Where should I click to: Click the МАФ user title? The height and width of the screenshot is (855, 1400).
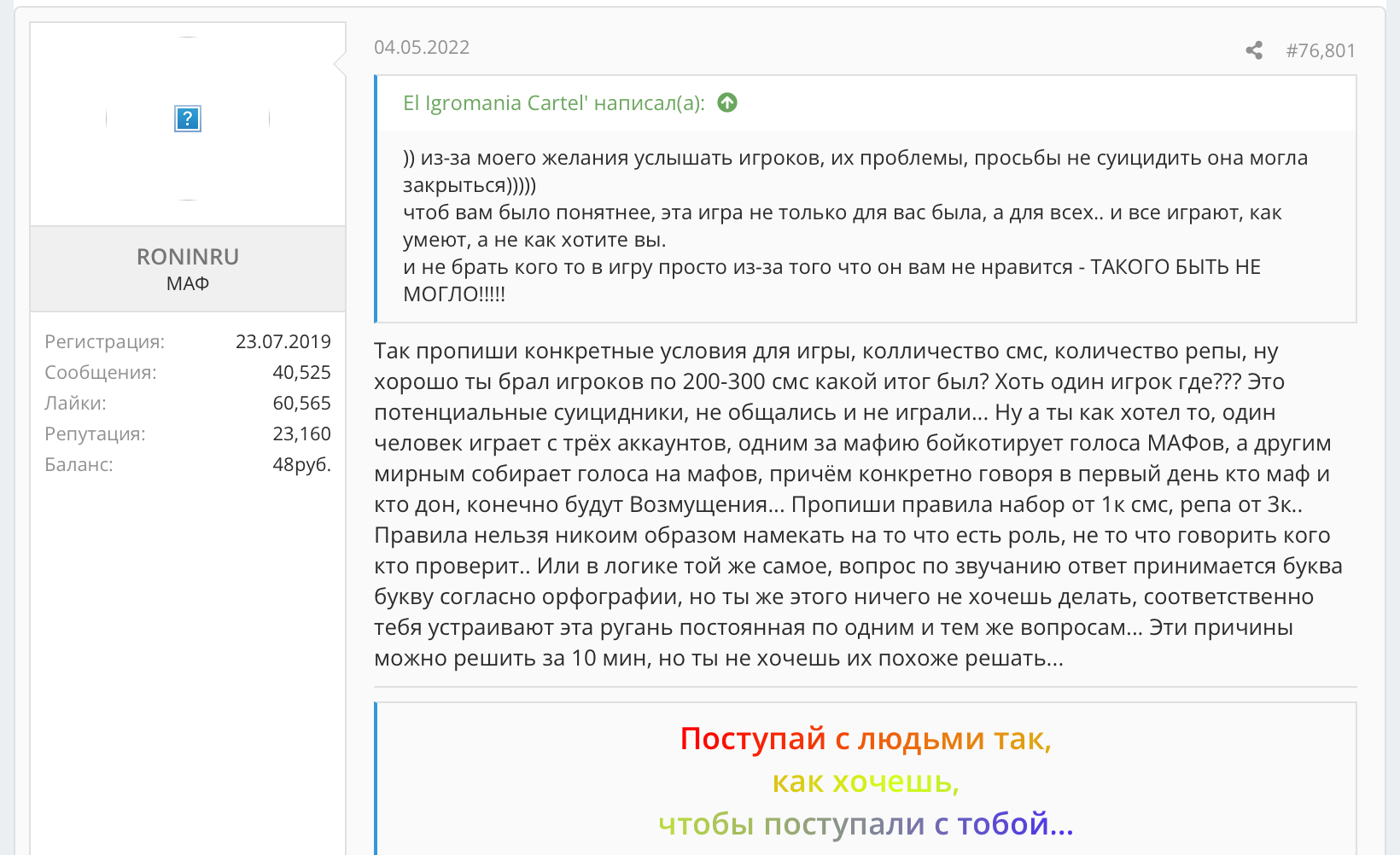pos(188,283)
